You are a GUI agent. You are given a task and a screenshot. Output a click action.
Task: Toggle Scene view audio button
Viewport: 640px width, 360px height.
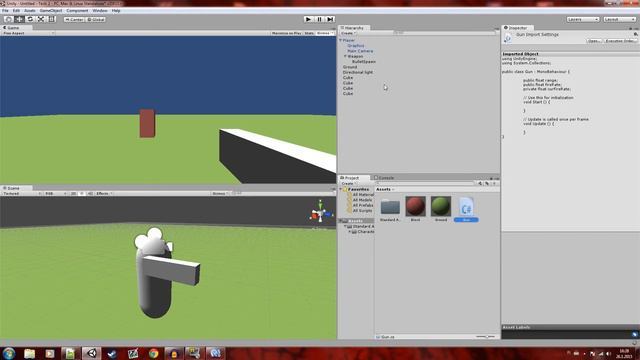[x=90, y=193]
